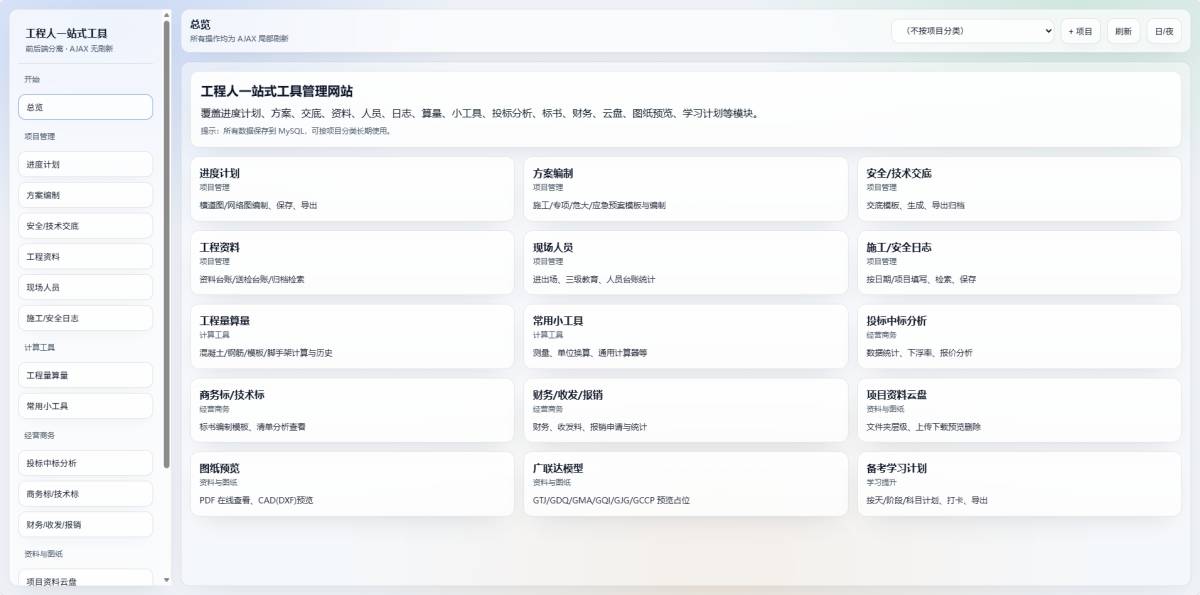Click the + 项目 button
This screenshot has width=1200, height=595.
[x=1080, y=31]
